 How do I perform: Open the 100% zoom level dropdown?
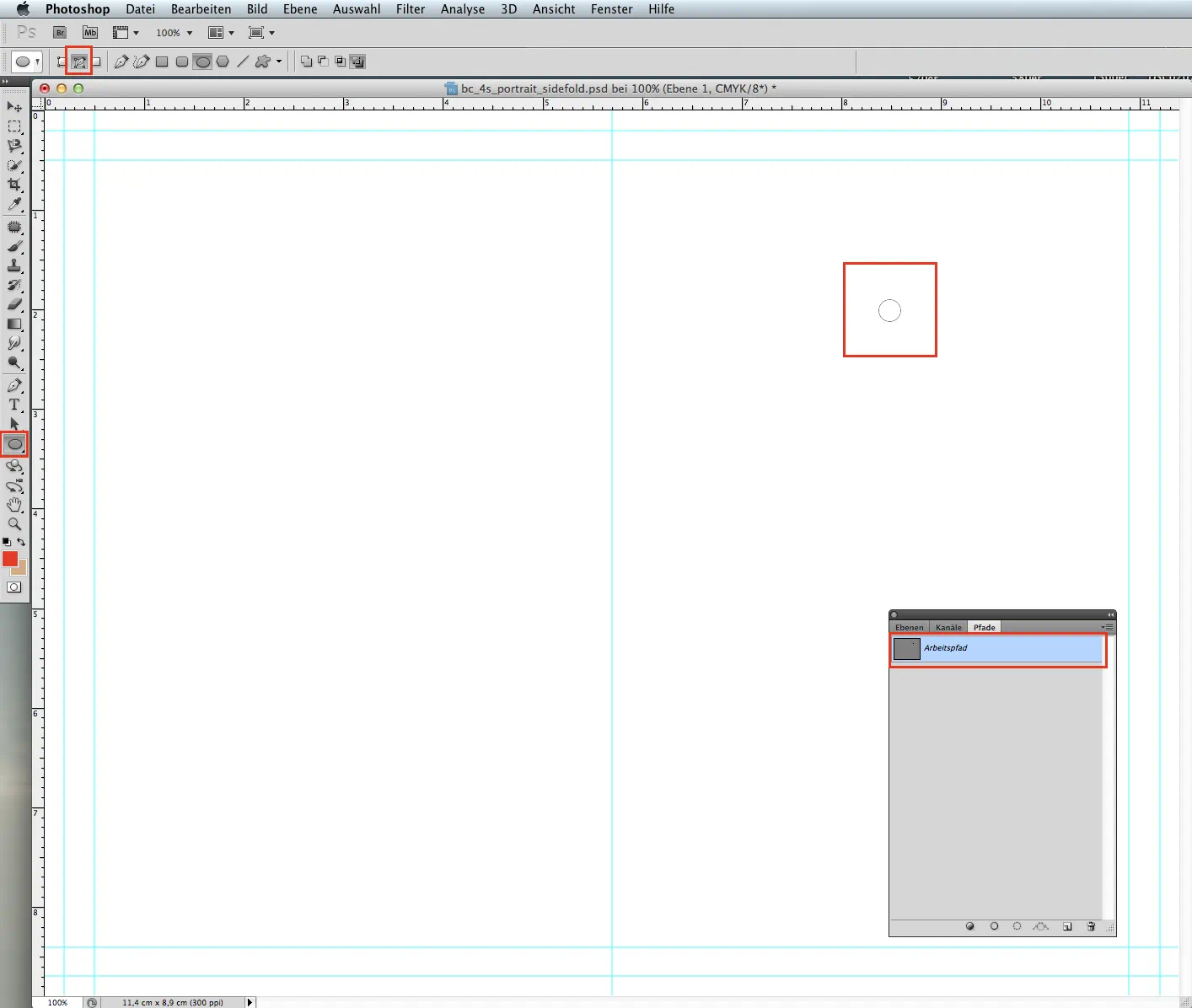175,33
